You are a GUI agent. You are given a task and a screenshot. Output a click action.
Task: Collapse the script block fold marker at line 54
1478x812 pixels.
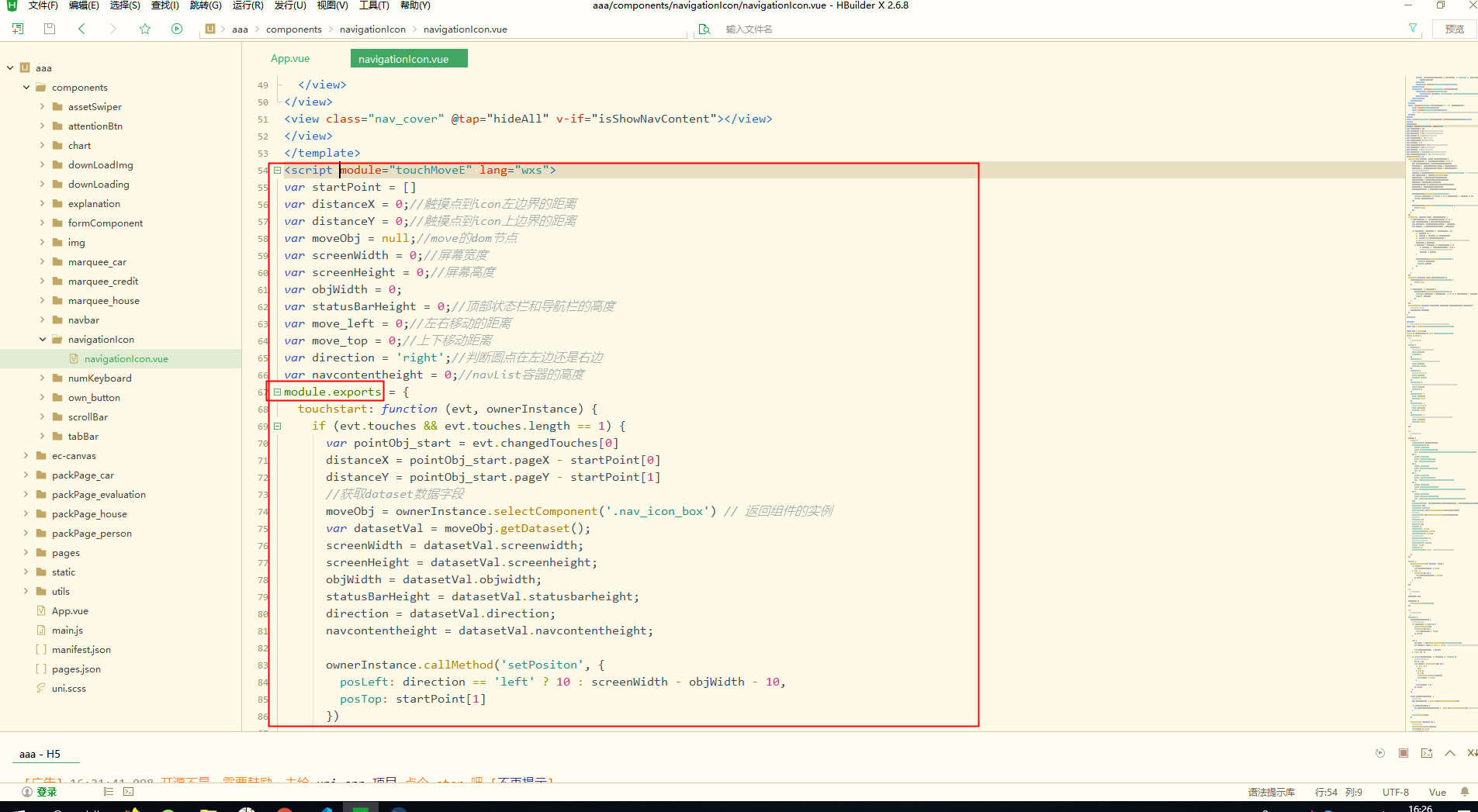pyautogui.click(x=277, y=170)
